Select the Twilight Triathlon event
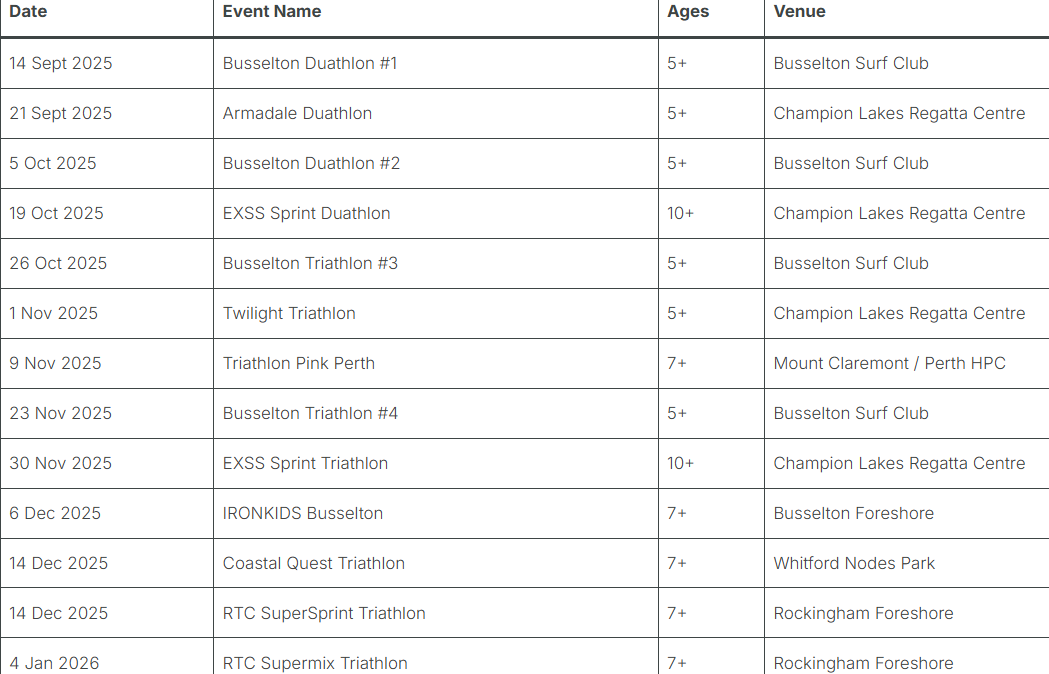The height and width of the screenshot is (674, 1049). 289,313
